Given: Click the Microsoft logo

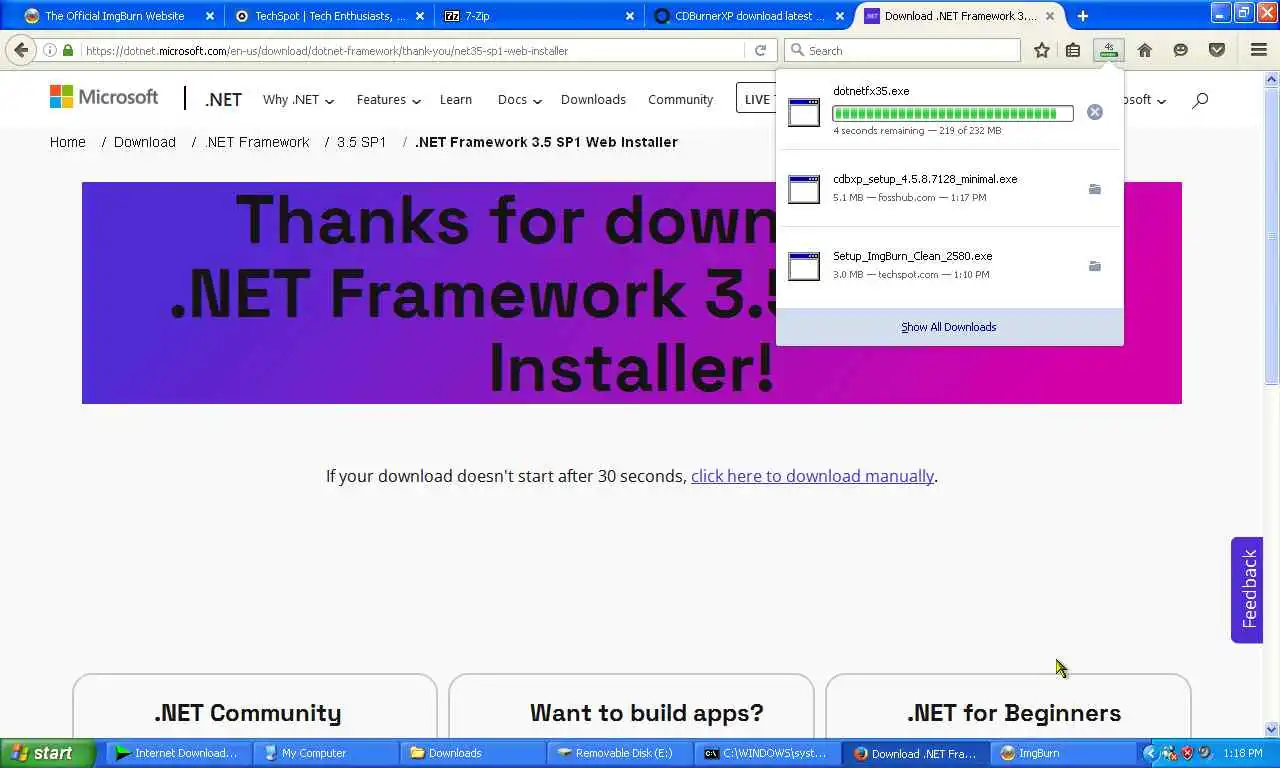Looking at the screenshot, I should [x=104, y=97].
